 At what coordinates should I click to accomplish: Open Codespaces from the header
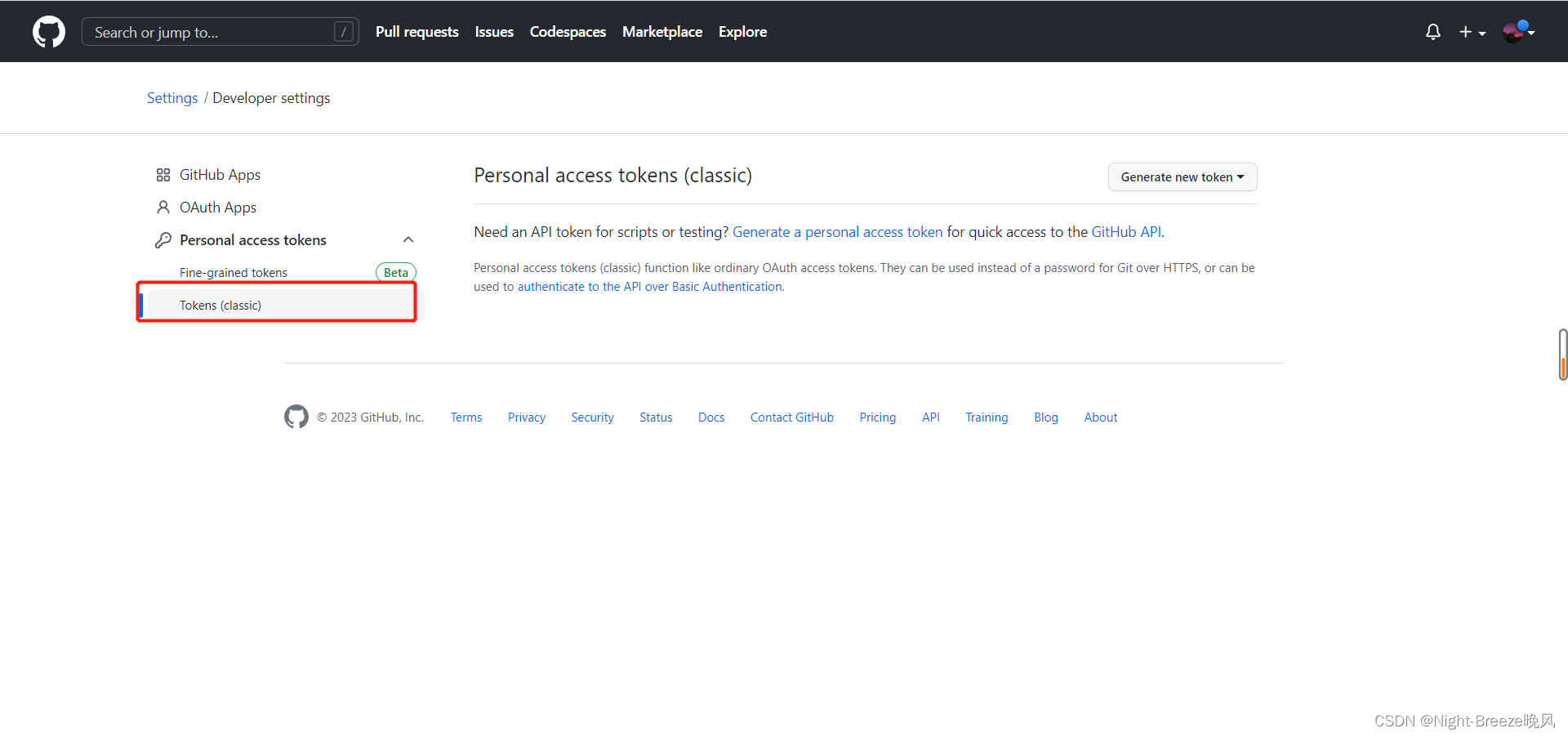coord(568,32)
